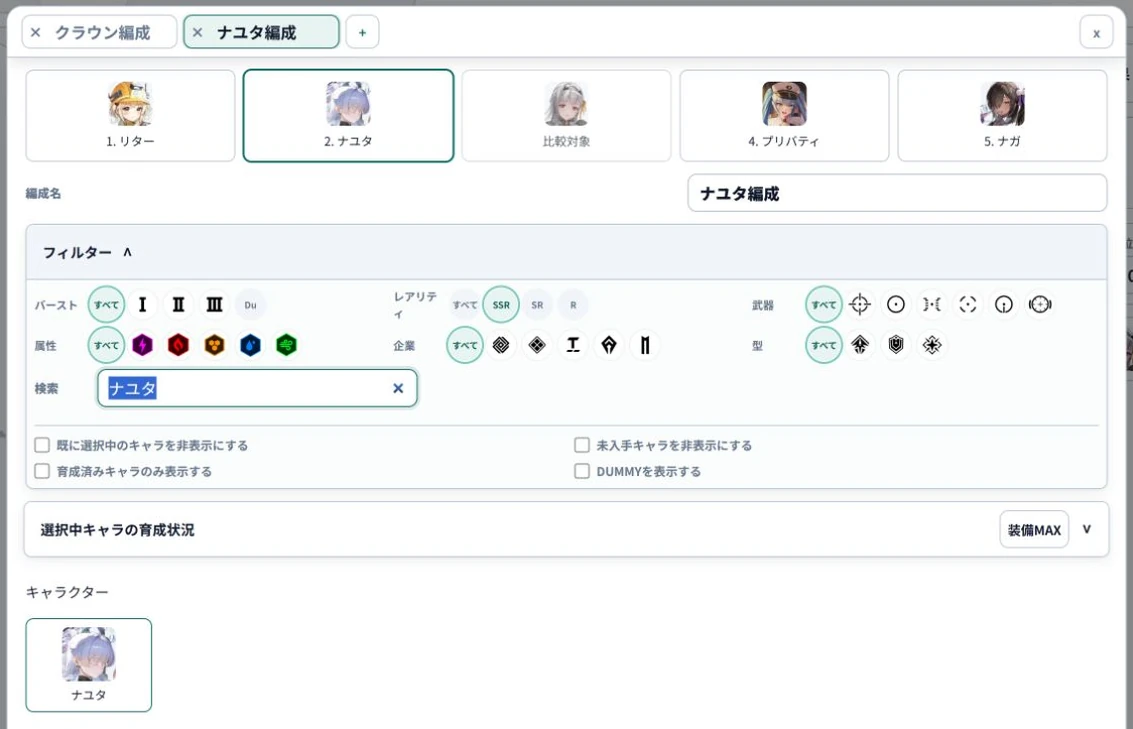This screenshot has width=1133, height=729.
Task: Filter by orange iron attribute
Action: point(215,345)
